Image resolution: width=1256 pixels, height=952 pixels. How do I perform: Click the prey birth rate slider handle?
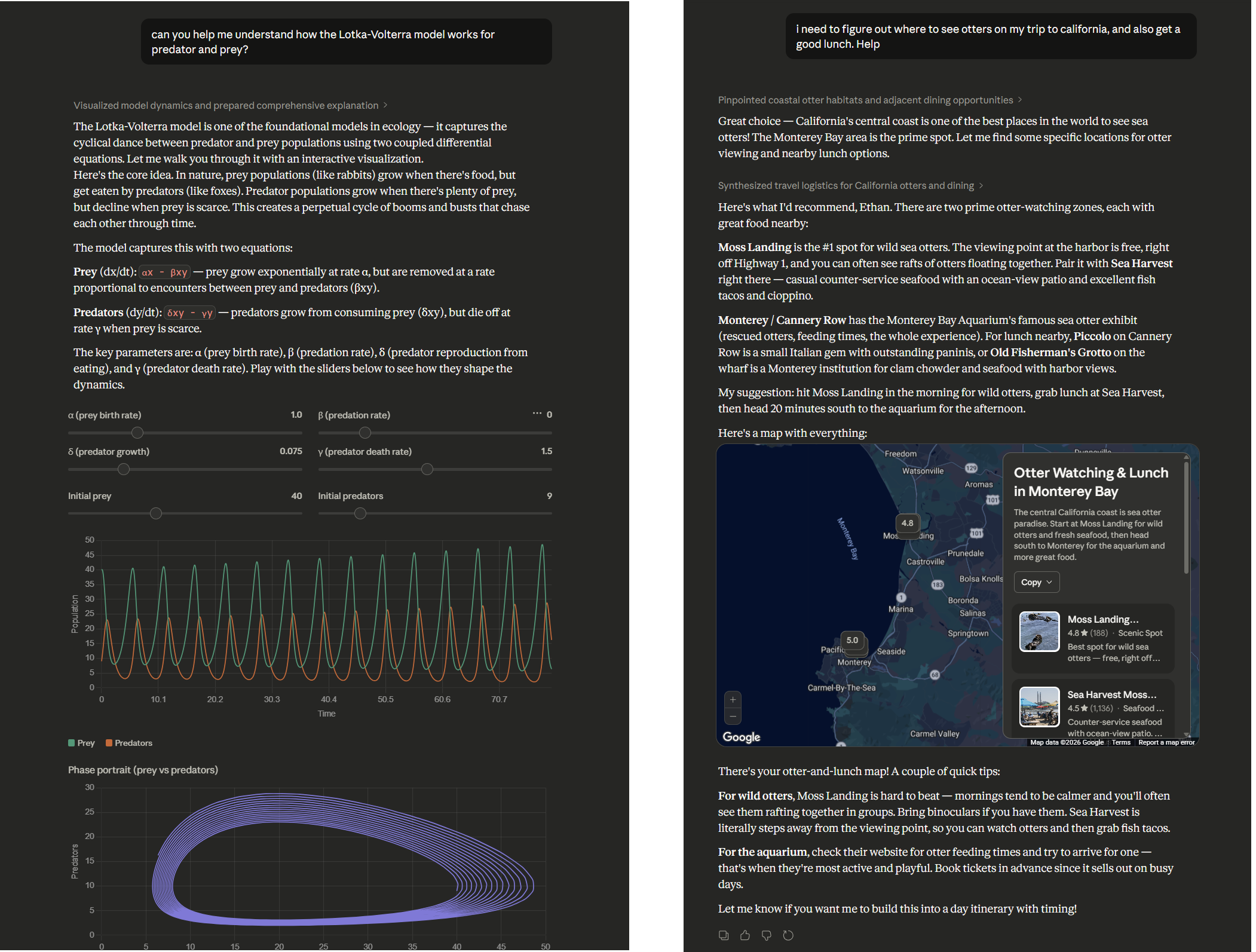137,433
